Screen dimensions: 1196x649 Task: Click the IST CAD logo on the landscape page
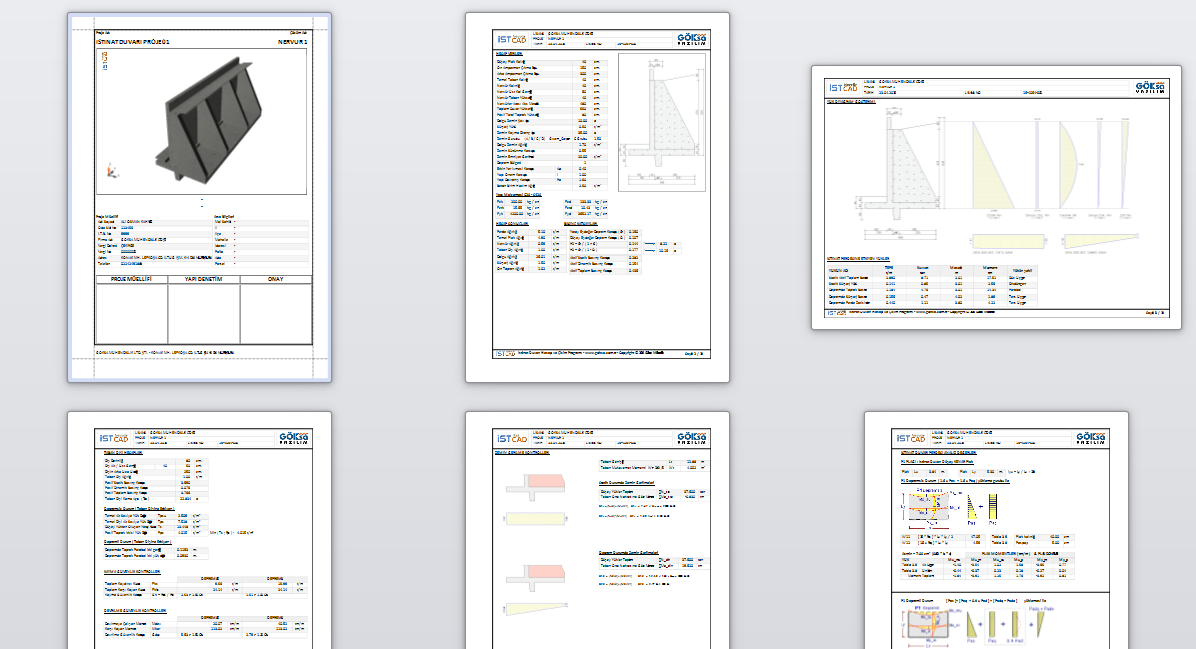843,87
